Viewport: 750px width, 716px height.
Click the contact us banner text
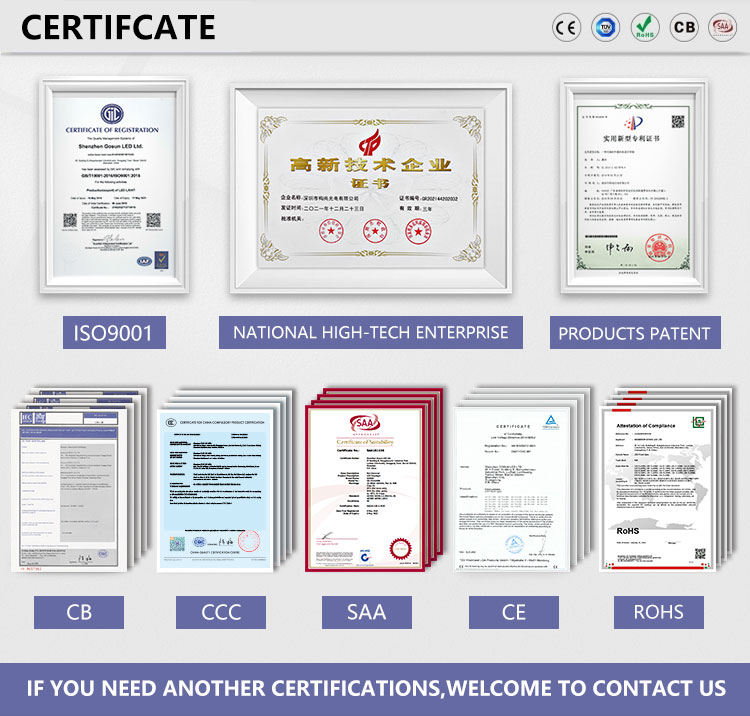pos(376,689)
